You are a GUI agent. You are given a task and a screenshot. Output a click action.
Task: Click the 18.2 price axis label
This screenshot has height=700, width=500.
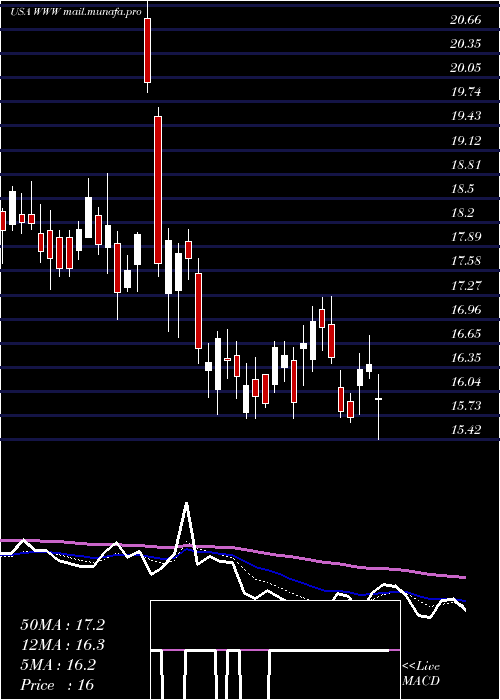click(x=462, y=213)
